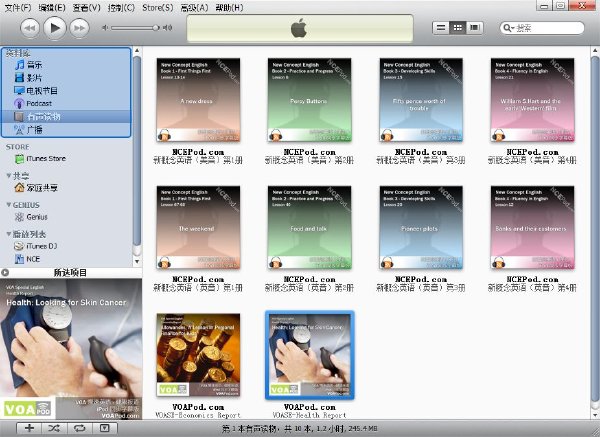Click '新概念英语（英音）第4册' title text
The width and height of the screenshot is (600, 437).
click(x=532, y=288)
